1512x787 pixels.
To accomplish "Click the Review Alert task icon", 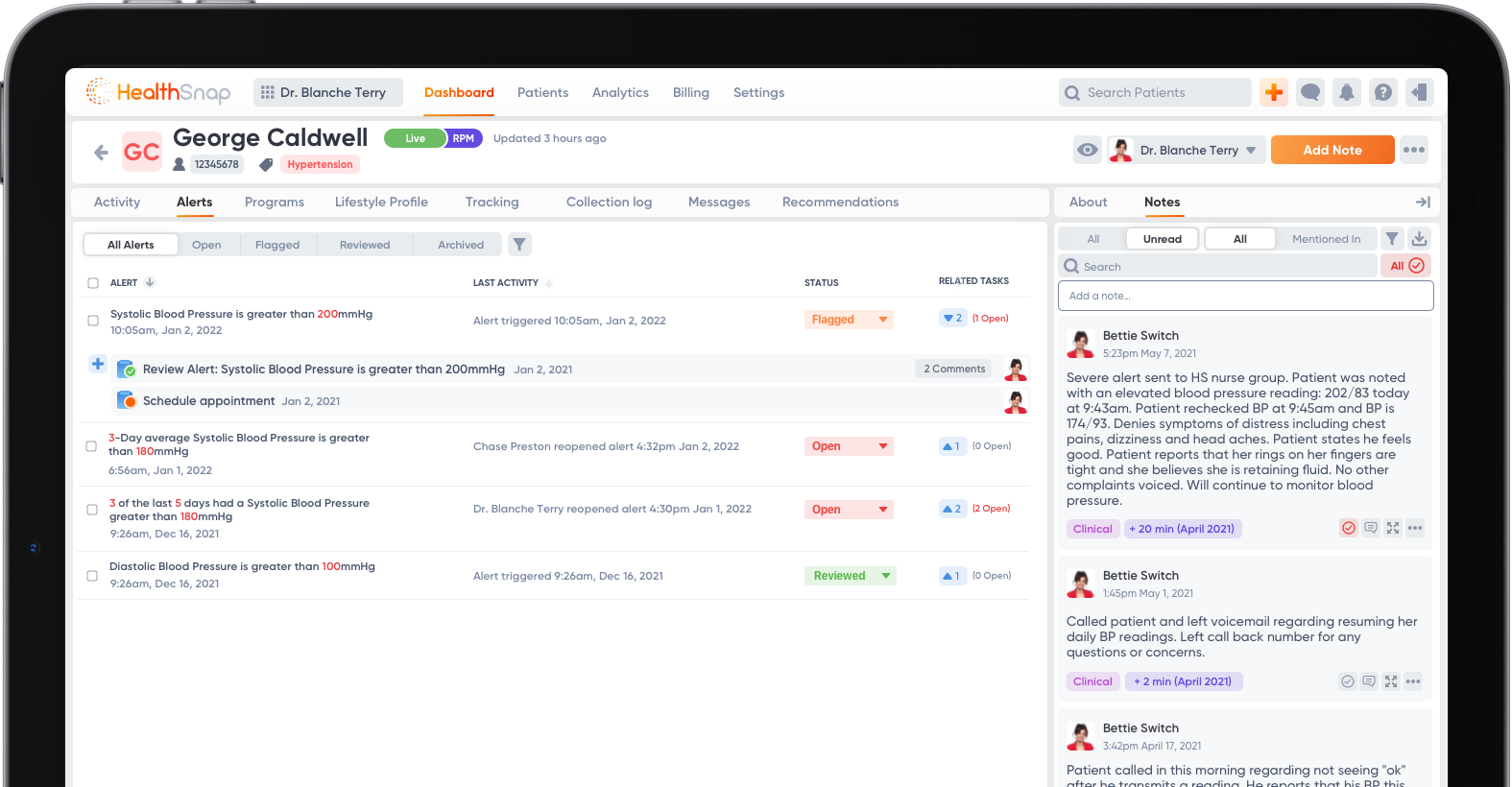I will pos(126,369).
